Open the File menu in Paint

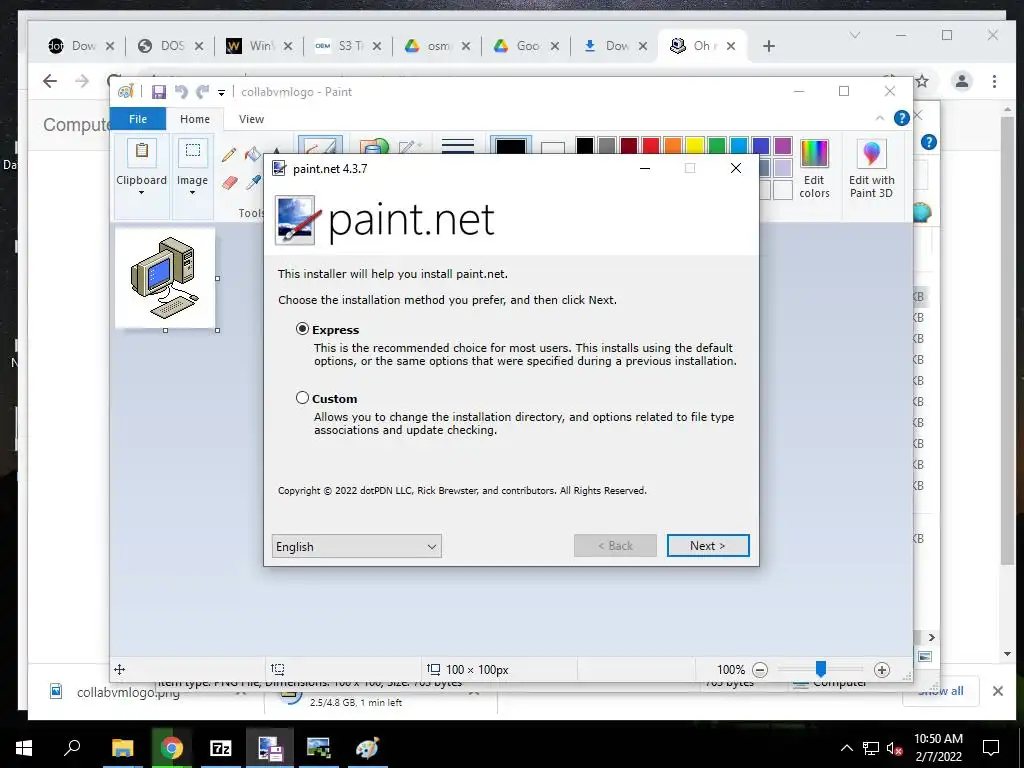tap(138, 119)
